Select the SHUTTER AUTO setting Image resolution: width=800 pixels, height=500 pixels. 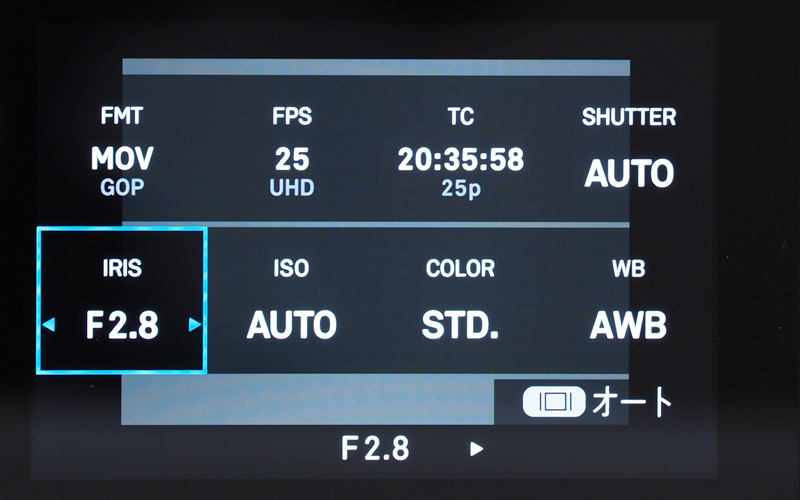pos(629,152)
